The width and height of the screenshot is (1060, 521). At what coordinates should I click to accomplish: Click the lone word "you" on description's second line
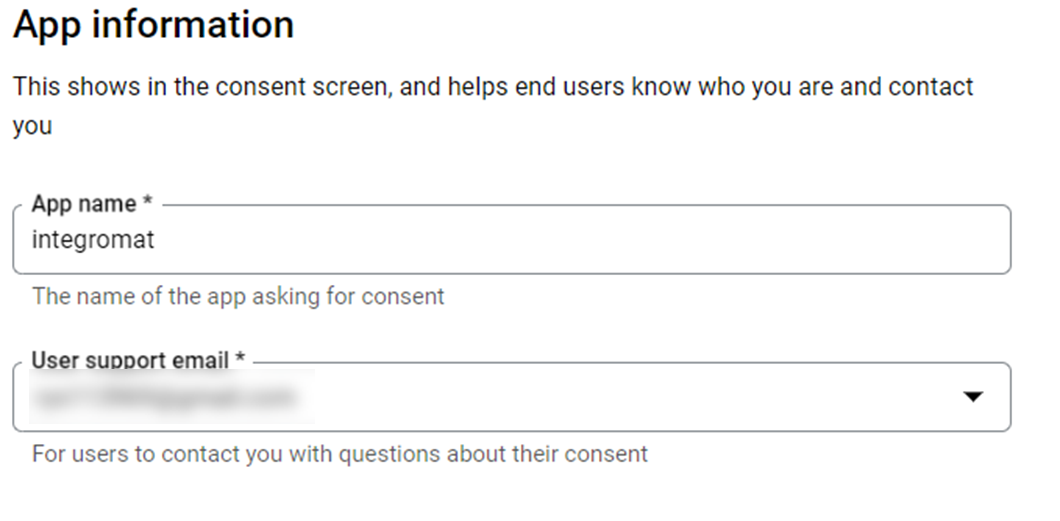[32, 128]
